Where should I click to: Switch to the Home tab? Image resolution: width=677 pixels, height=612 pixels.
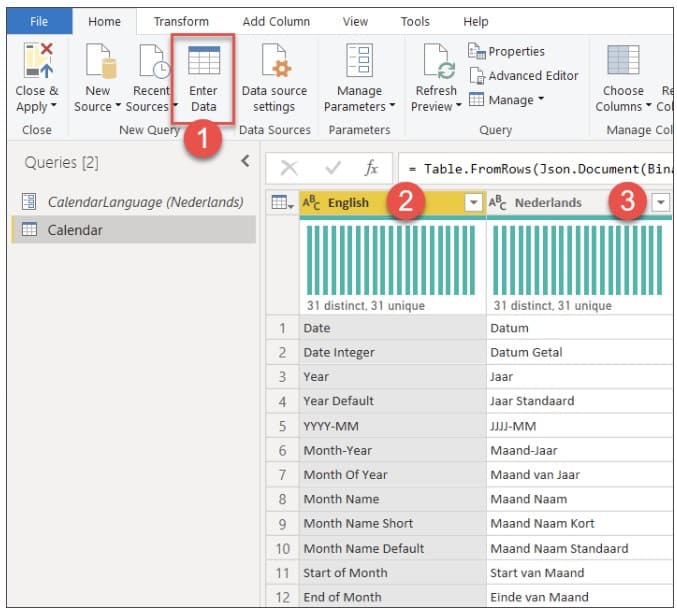[104, 21]
